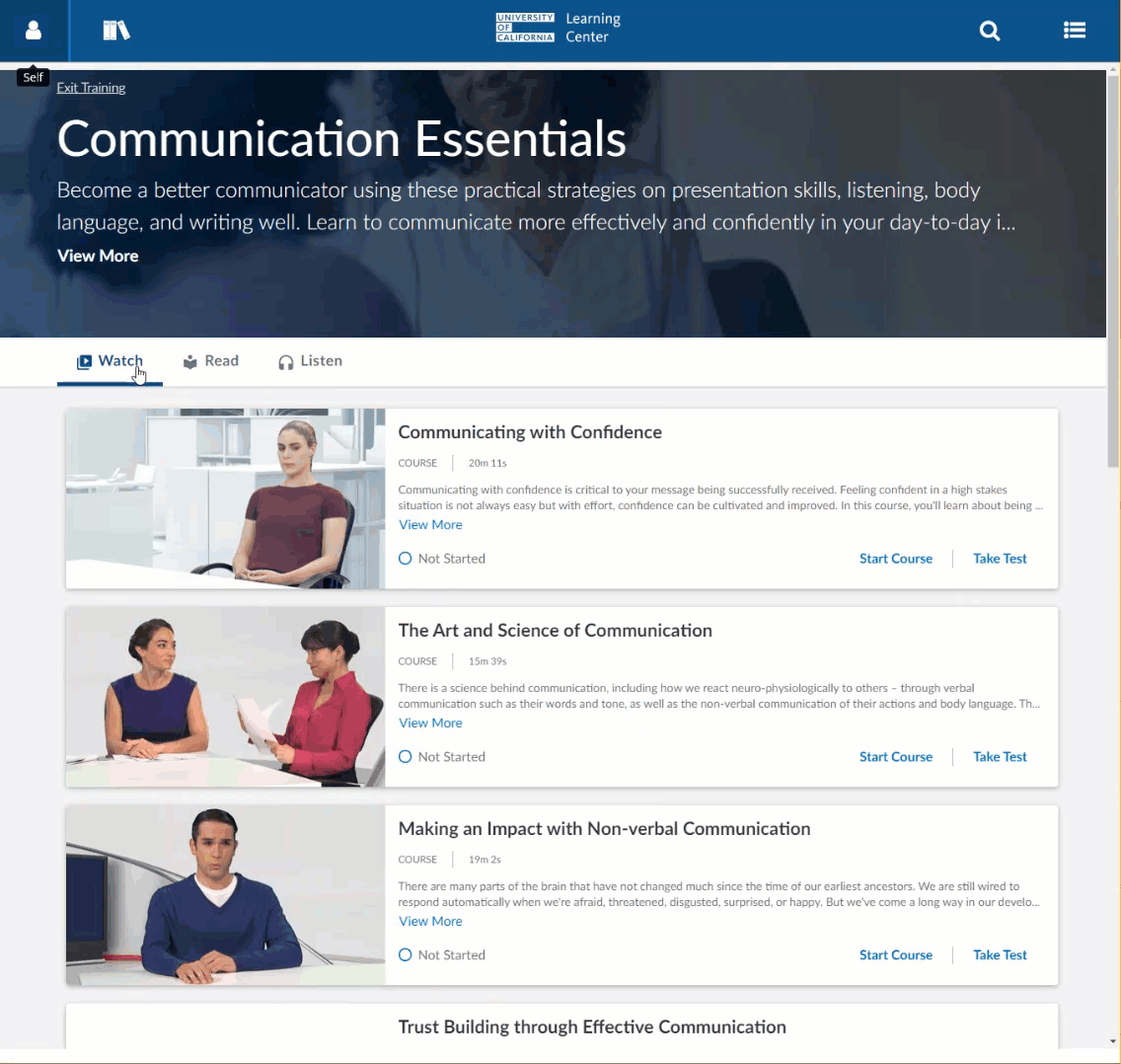Viewport: 1121px width, 1064px height.
Task: Open the Self profile icon
Action: pos(34,31)
